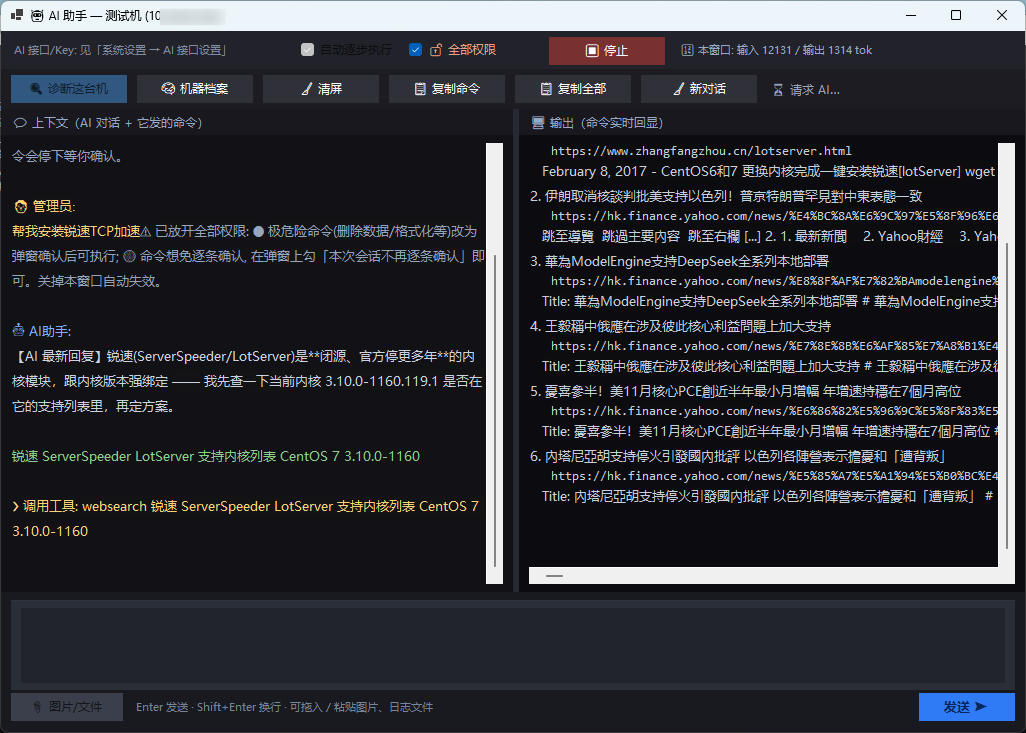This screenshot has width=1026, height=733.
Task: Expand the 调用工具 websearch chevron
Action: [x=16, y=507]
